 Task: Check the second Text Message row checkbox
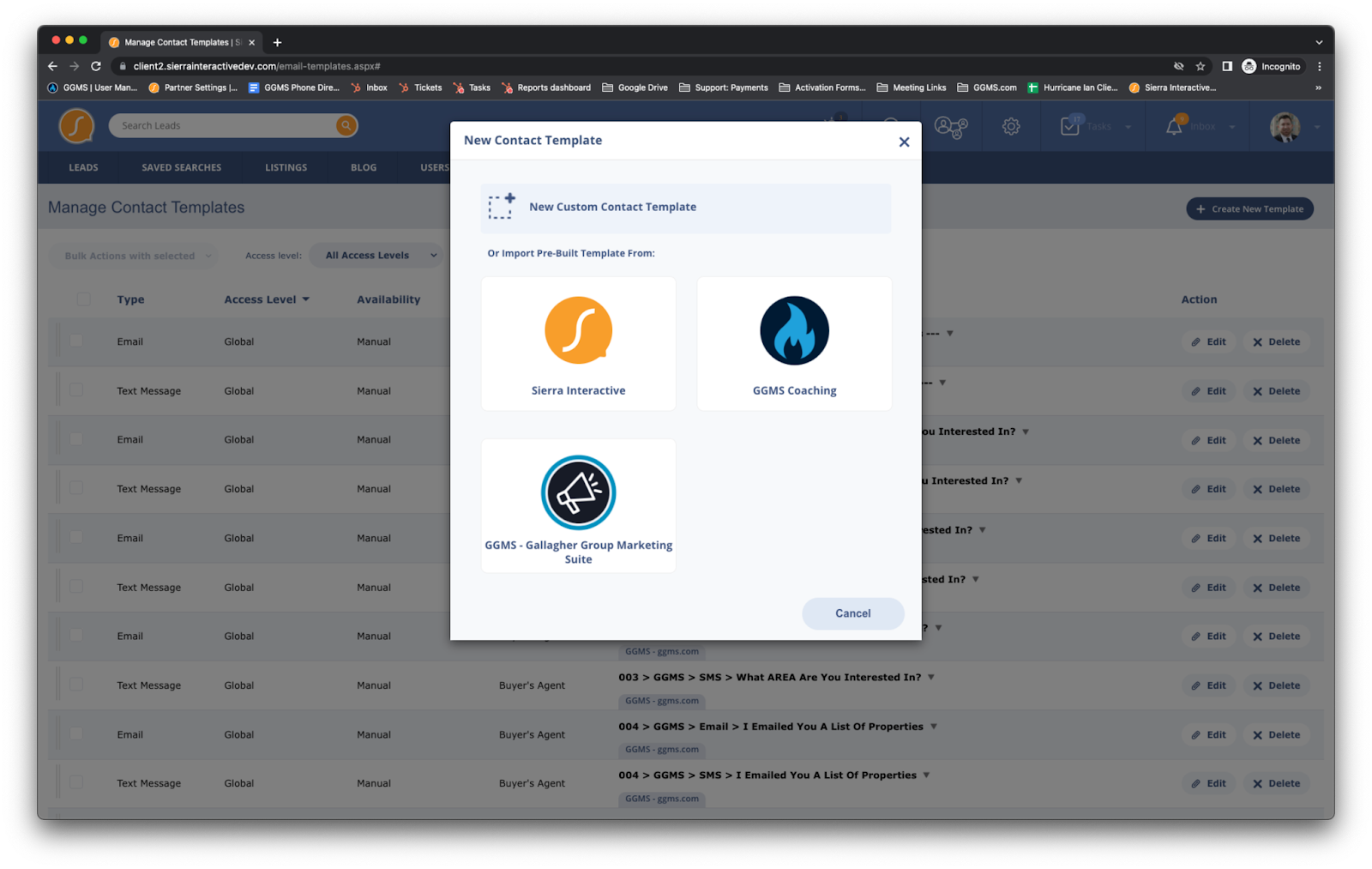click(x=76, y=487)
